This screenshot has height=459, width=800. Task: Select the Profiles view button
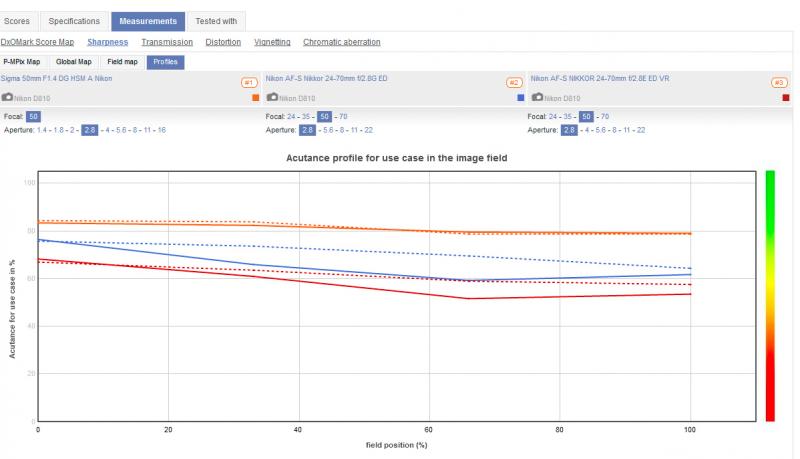[x=165, y=62]
